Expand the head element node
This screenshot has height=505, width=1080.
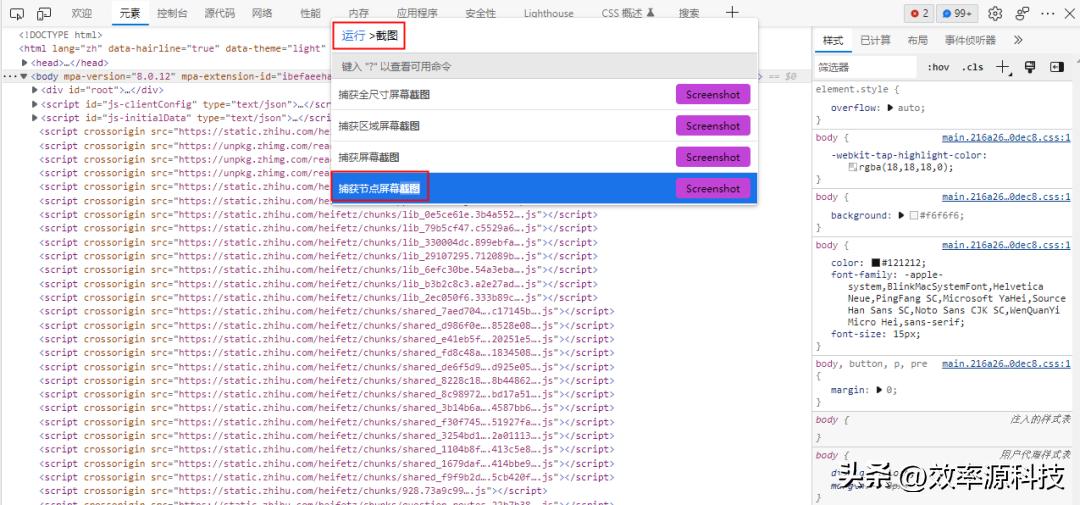click(x=25, y=63)
